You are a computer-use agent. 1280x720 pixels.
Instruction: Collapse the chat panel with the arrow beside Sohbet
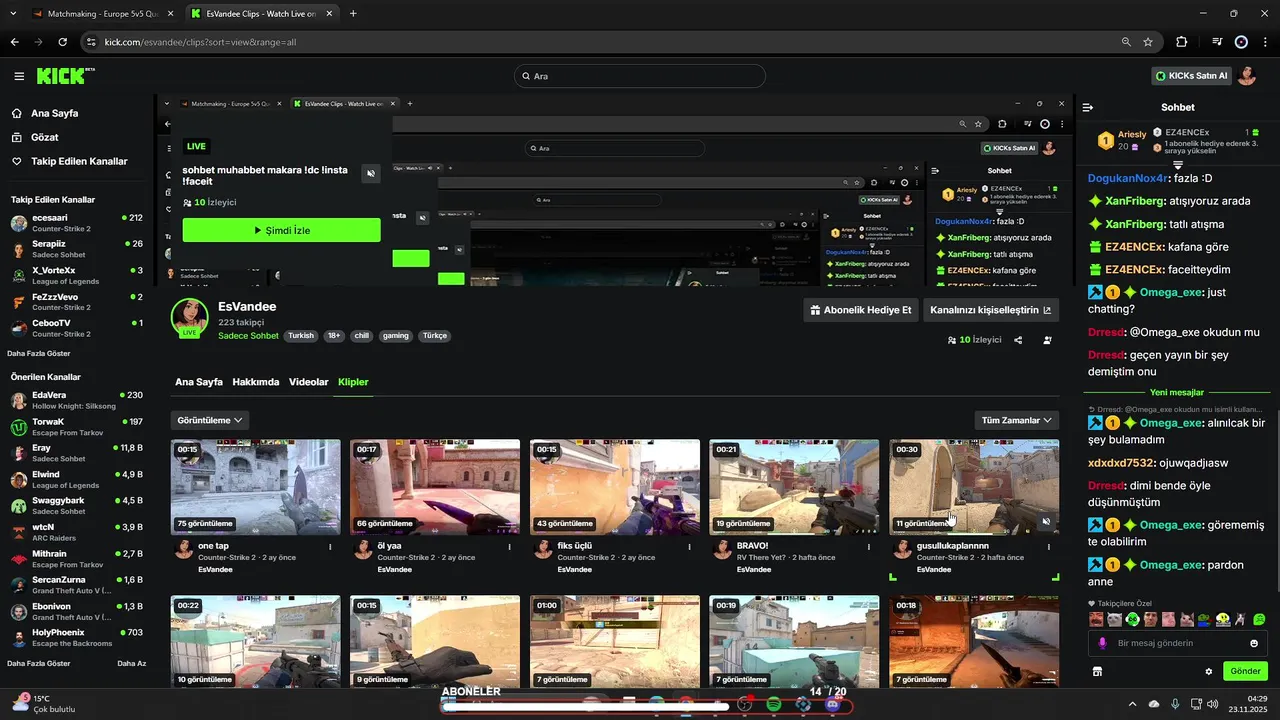point(1088,107)
